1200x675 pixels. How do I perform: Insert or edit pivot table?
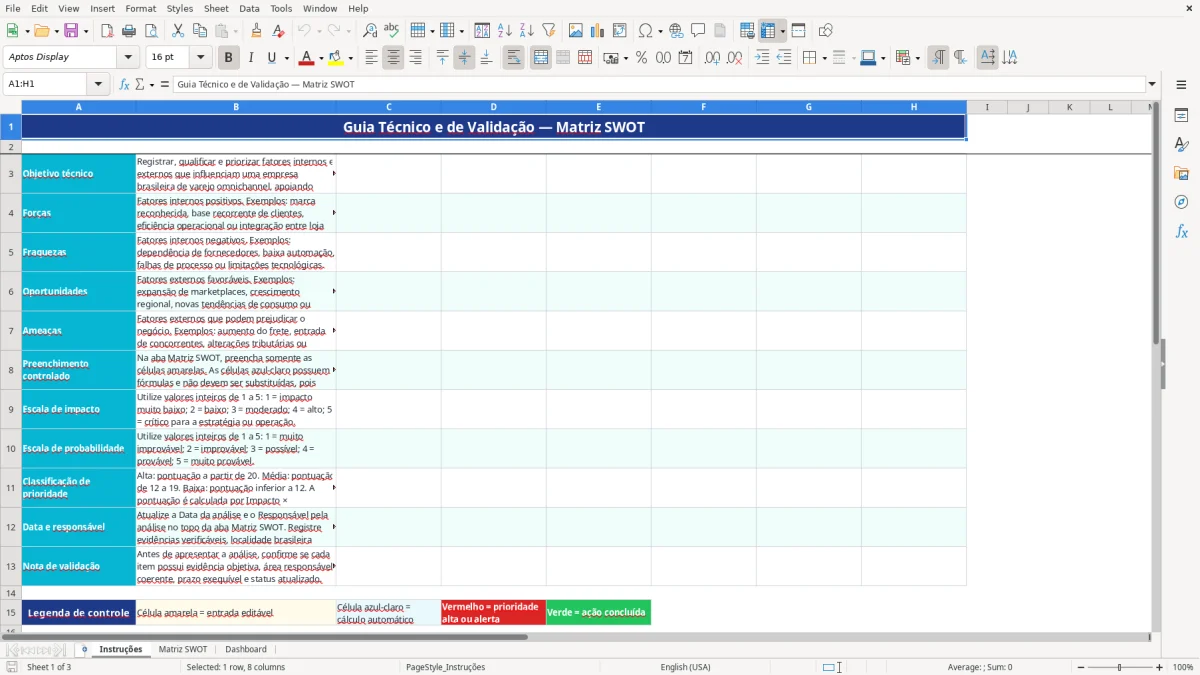point(619,31)
